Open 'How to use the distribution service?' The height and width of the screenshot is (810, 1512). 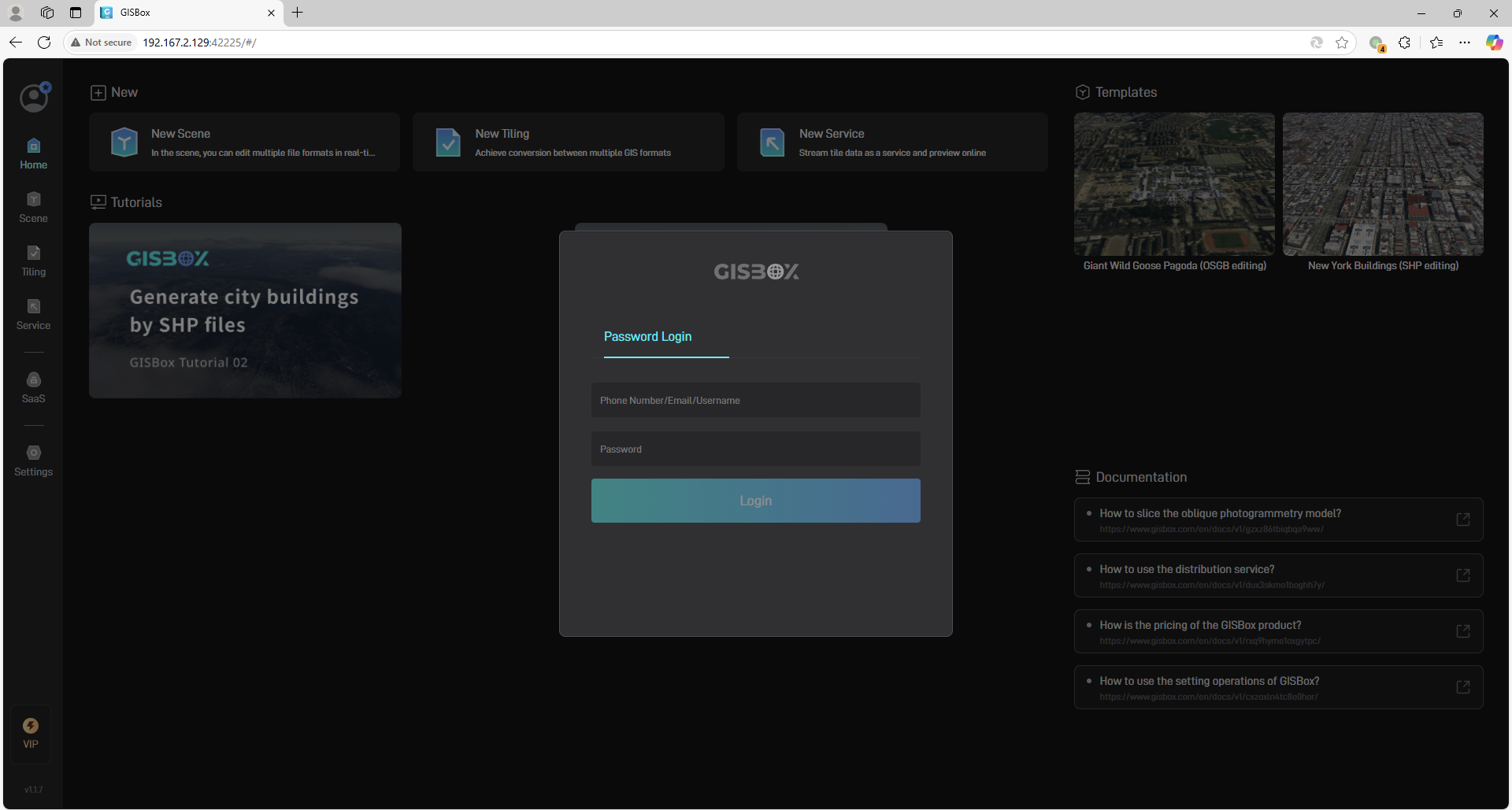click(1278, 575)
